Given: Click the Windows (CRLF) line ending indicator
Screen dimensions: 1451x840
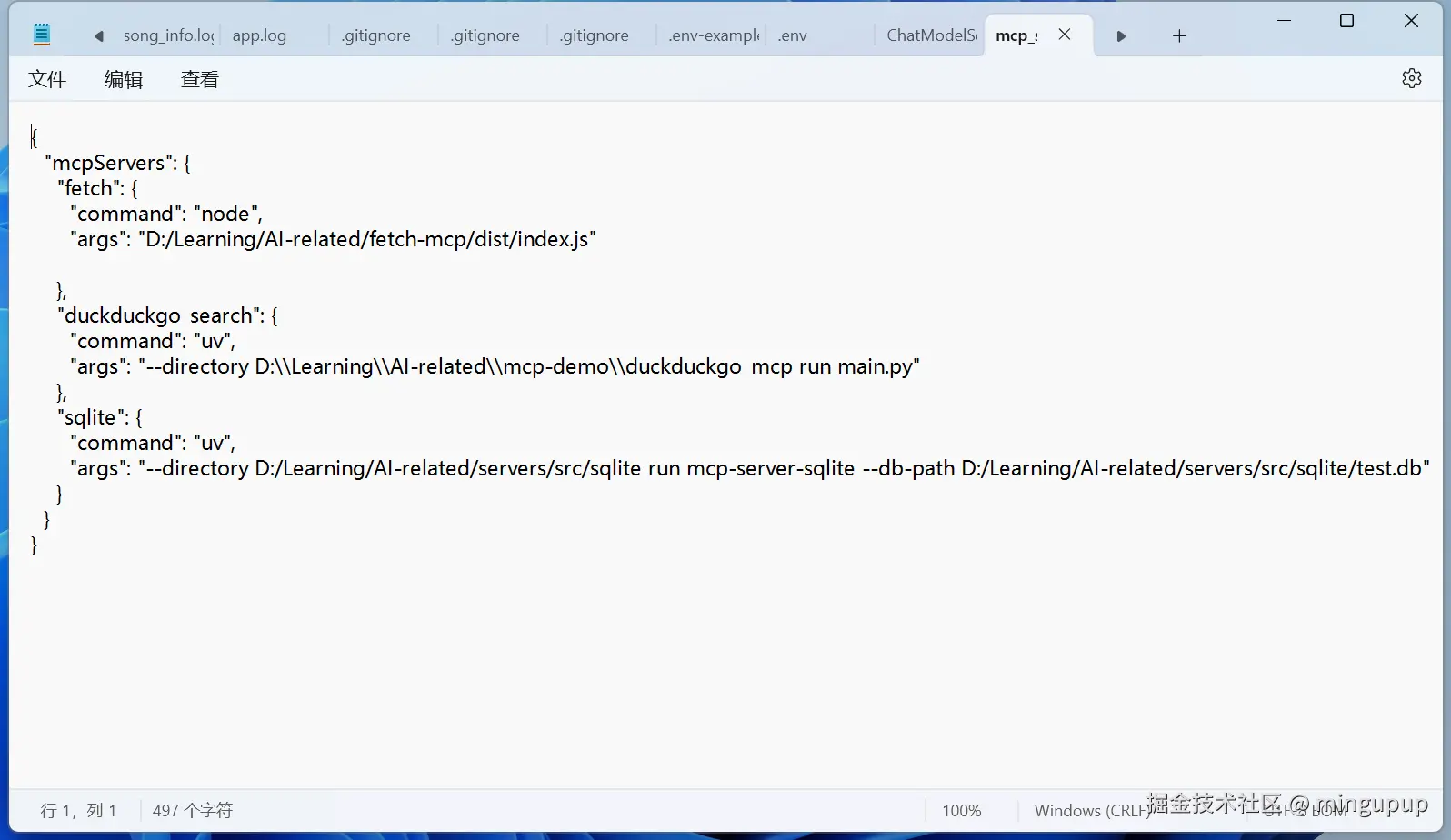Looking at the screenshot, I should (1093, 810).
